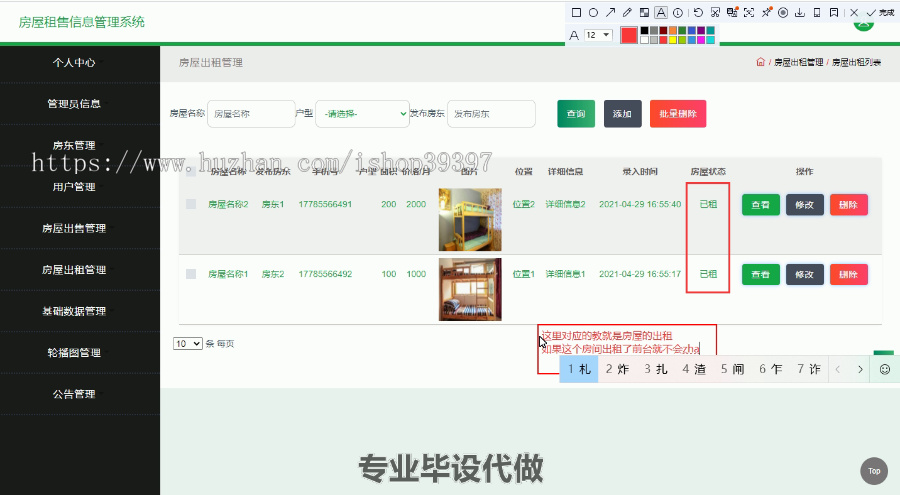The height and width of the screenshot is (495, 900).
Task: Open 基础数据管理 in the sidebar
Action: (x=74, y=311)
